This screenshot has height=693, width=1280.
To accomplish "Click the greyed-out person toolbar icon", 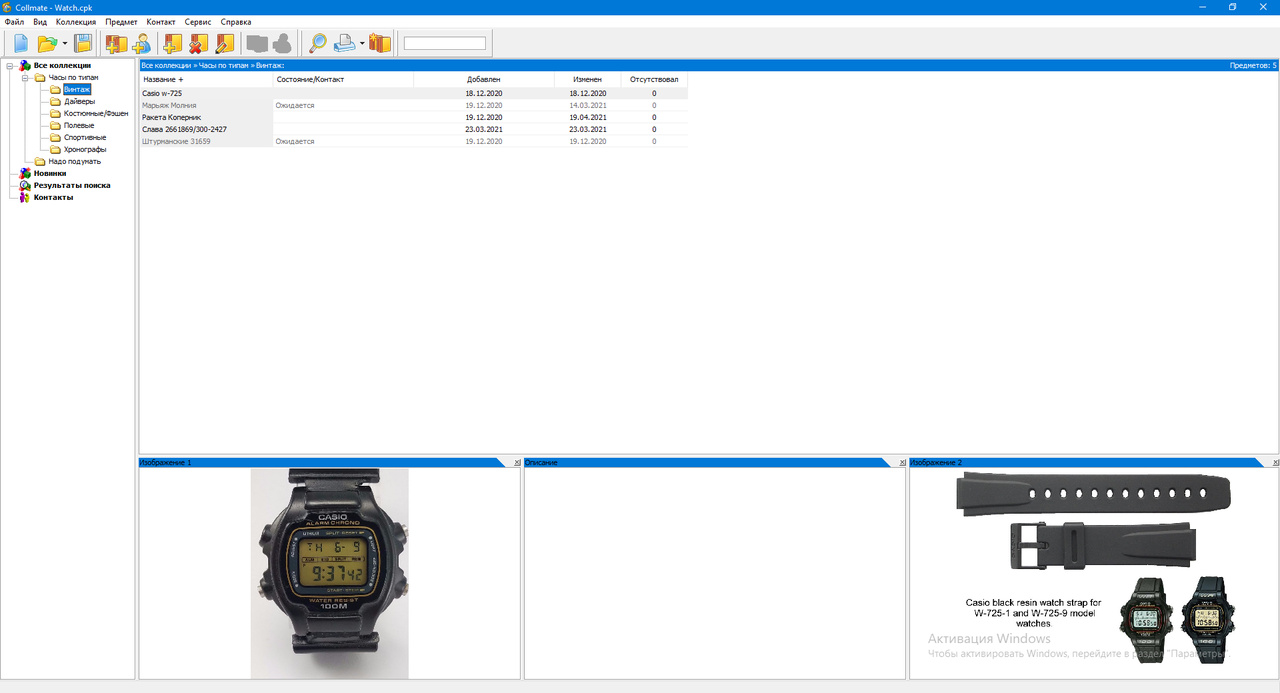I will click(x=282, y=43).
